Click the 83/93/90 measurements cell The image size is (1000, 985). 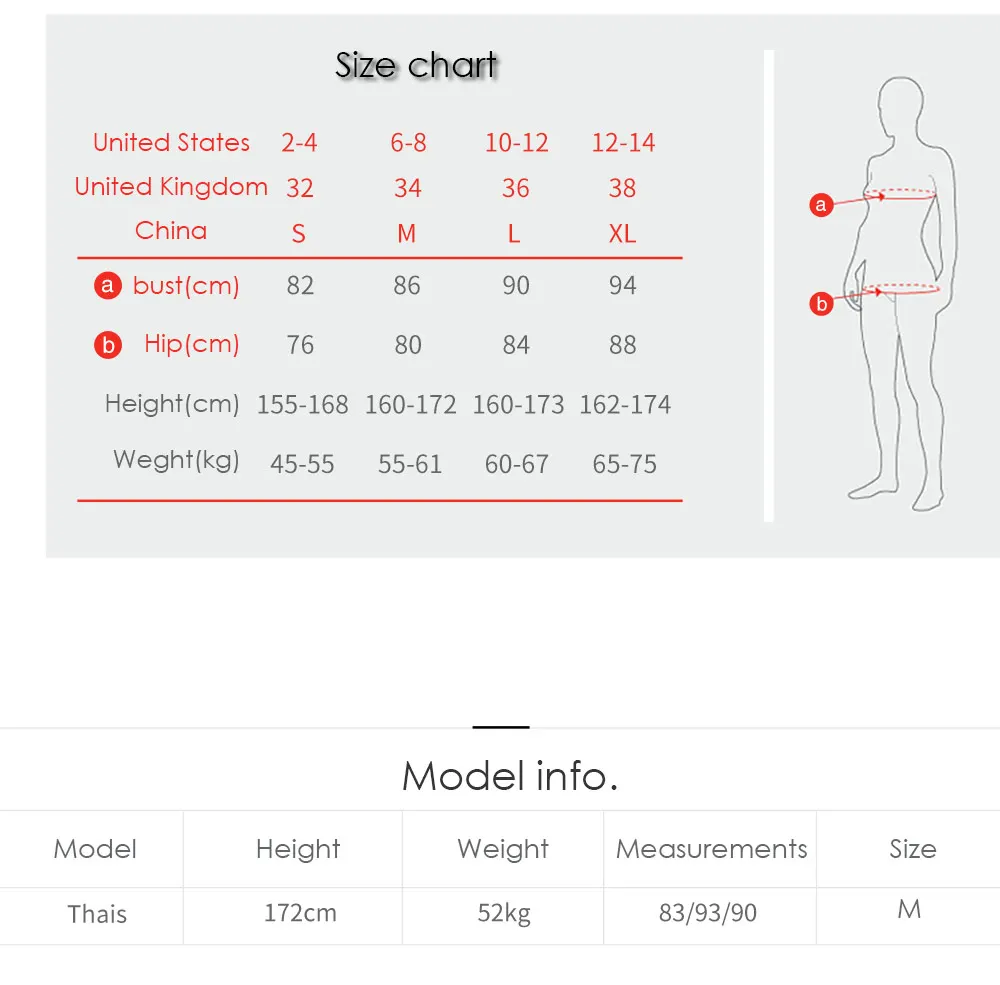708,913
